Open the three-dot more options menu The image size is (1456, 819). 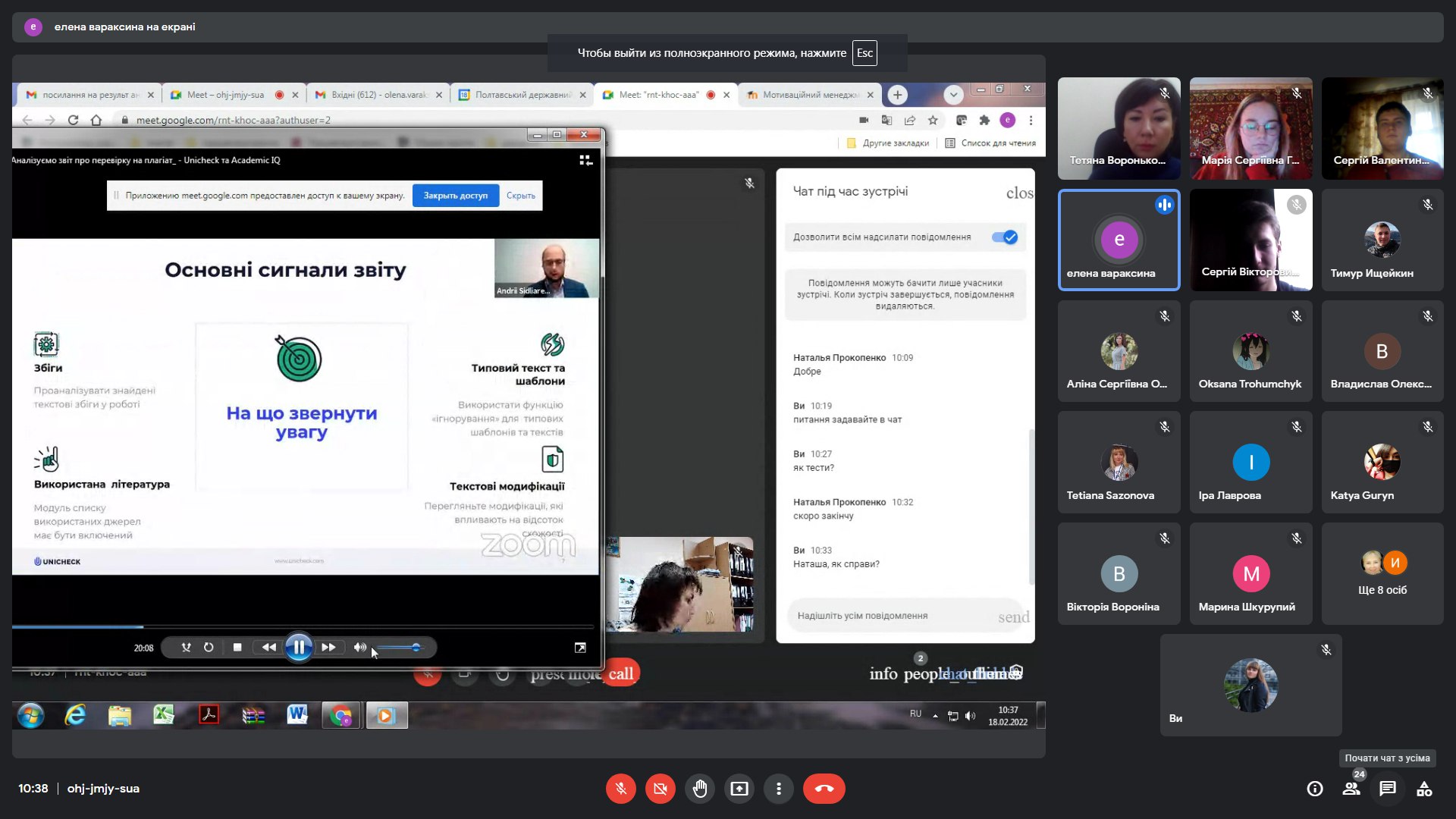[x=778, y=789]
